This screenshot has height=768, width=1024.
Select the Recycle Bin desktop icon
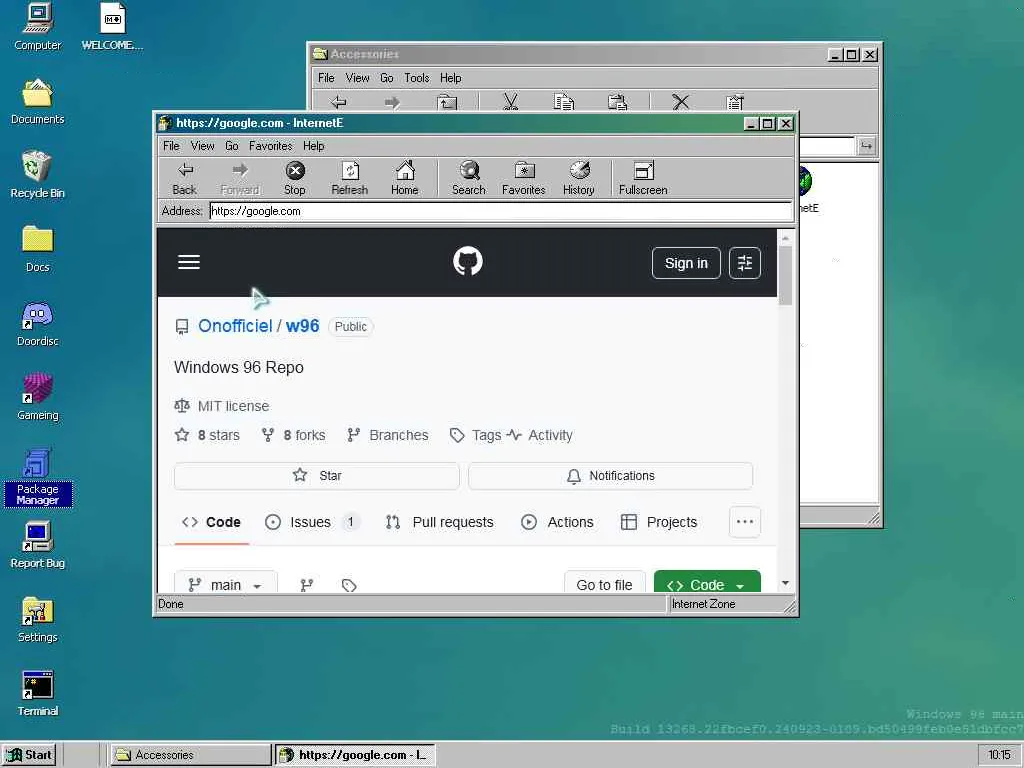(x=37, y=174)
